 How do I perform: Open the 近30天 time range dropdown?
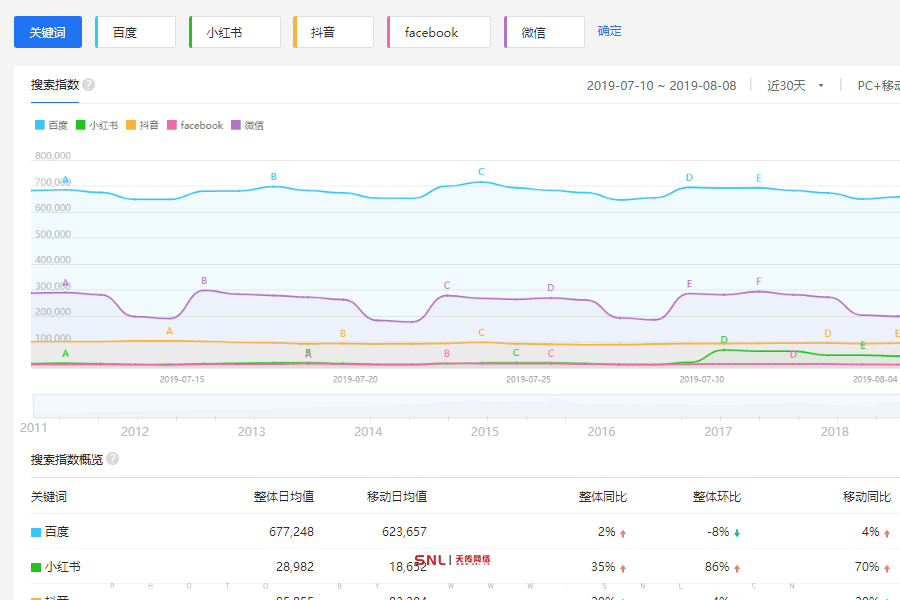[795, 86]
